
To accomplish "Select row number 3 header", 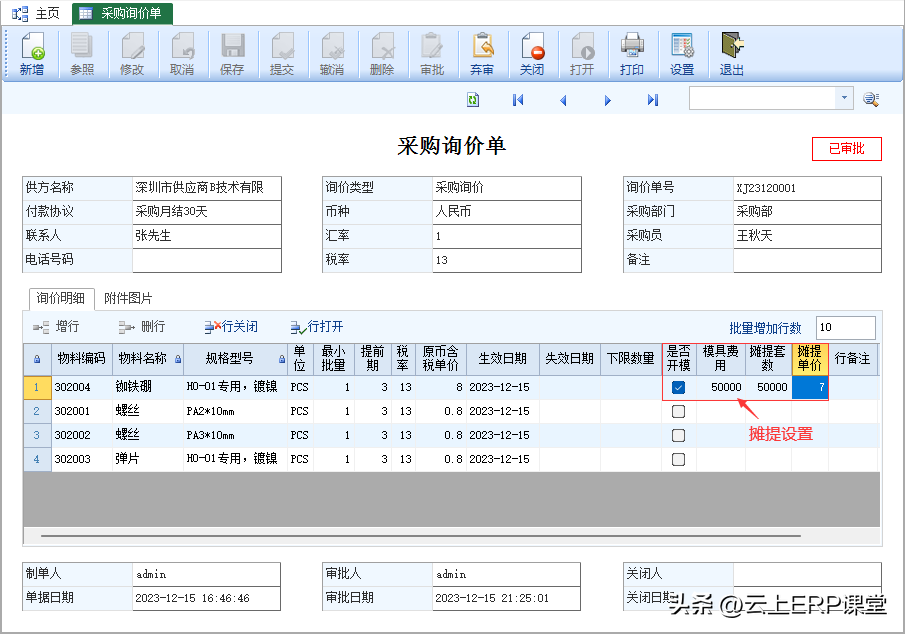I will [x=37, y=435].
